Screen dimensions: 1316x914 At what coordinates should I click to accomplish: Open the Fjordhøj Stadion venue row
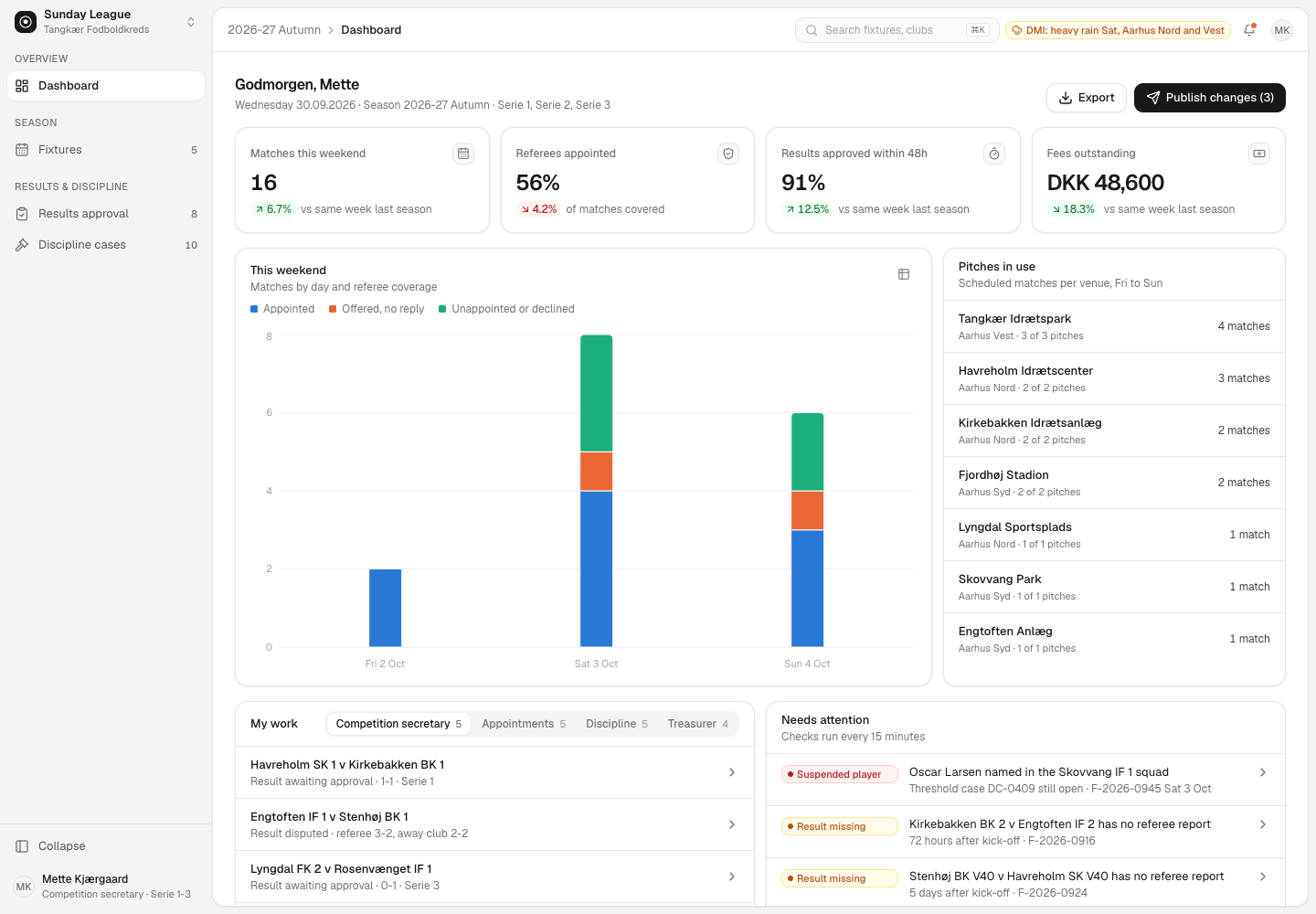pyautogui.click(x=1114, y=483)
